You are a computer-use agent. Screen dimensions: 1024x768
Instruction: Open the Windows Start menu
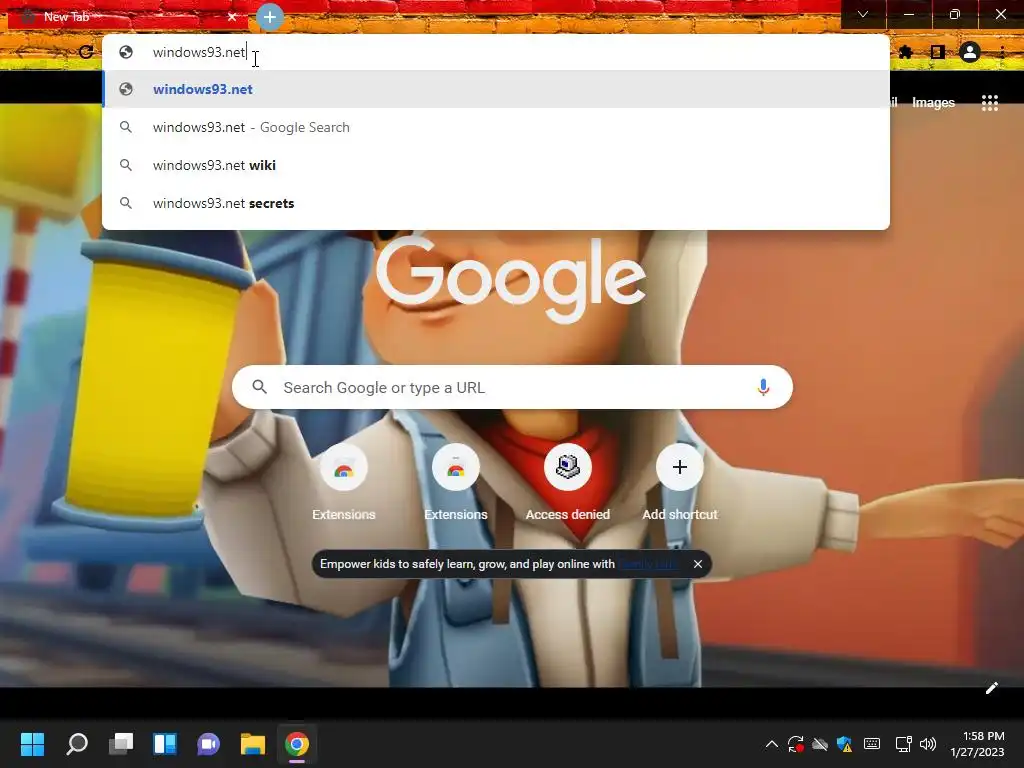32,744
